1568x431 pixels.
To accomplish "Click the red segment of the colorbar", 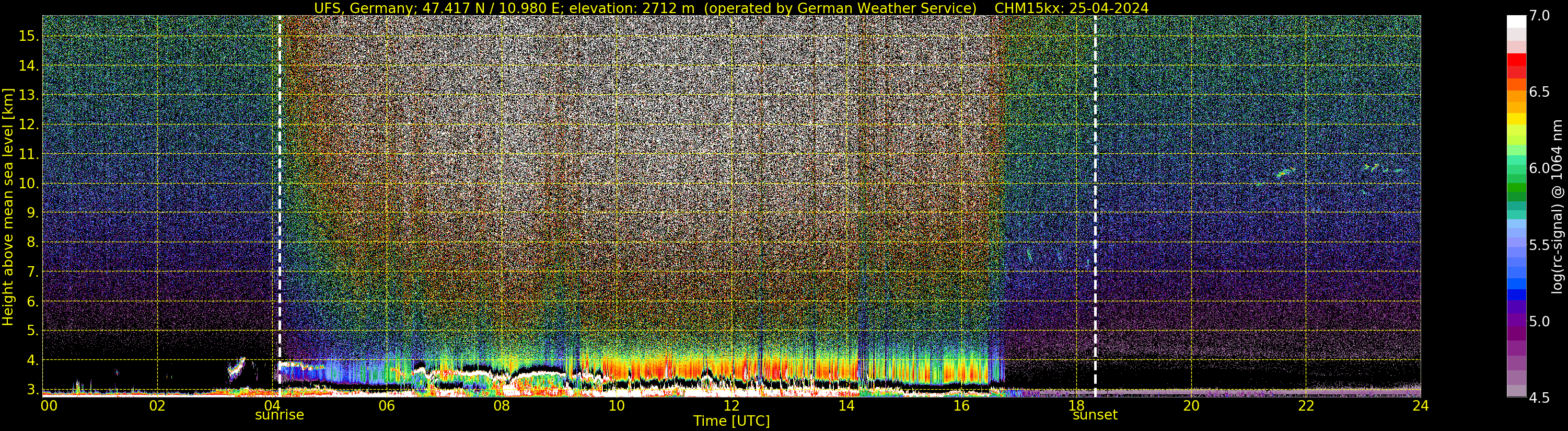I will 1516,60.
